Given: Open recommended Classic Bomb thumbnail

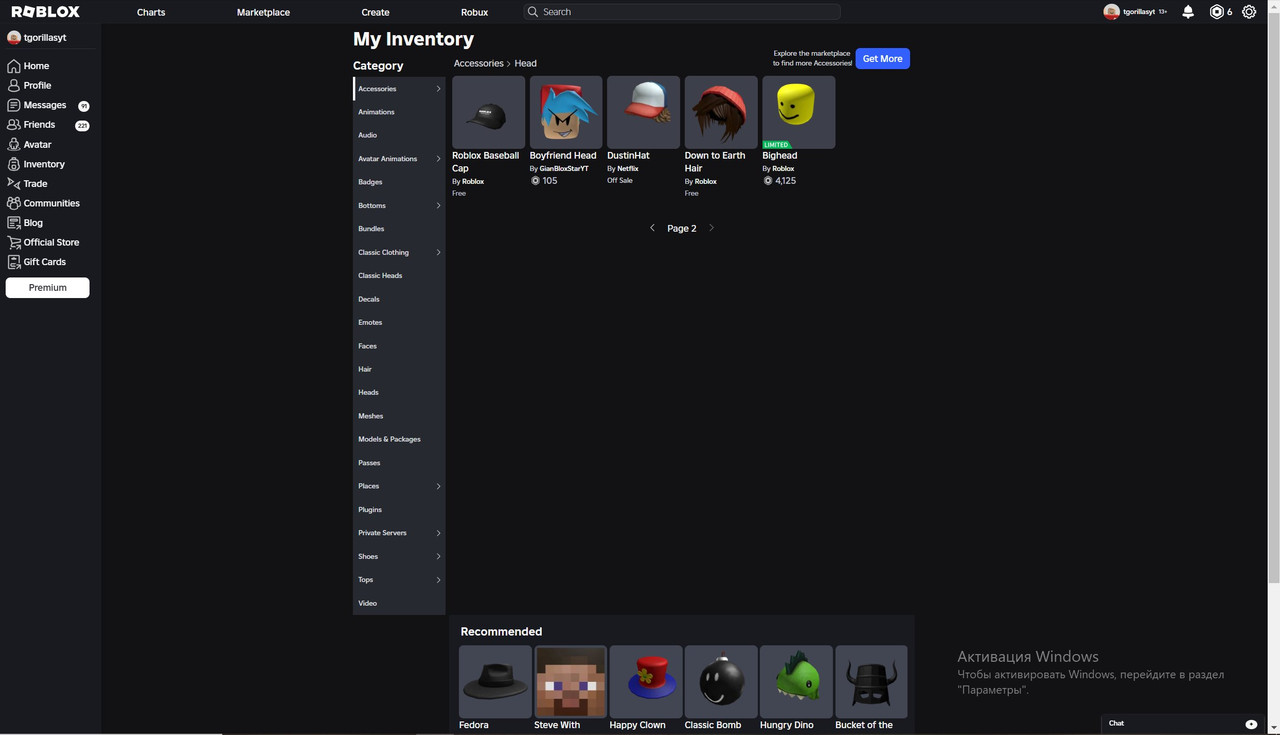Looking at the screenshot, I should (721, 681).
